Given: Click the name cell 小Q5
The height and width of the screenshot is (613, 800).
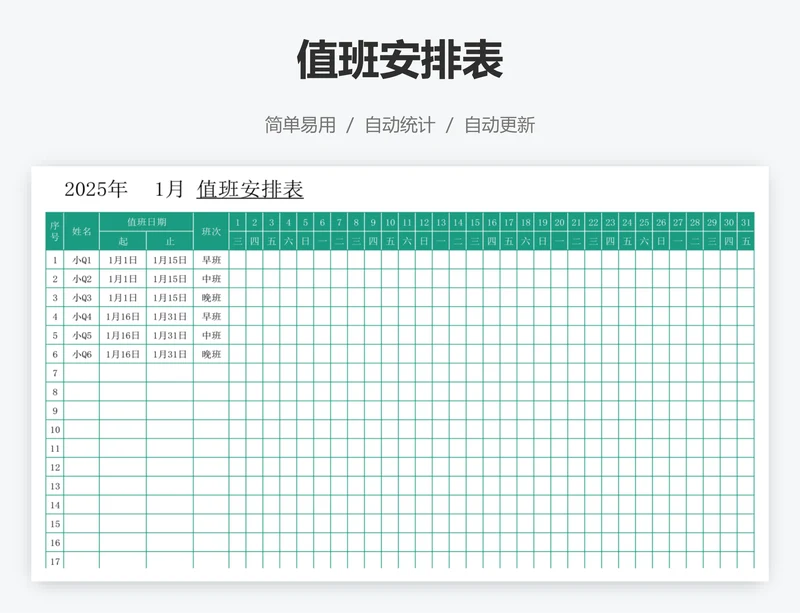Looking at the screenshot, I should (82, 335).
